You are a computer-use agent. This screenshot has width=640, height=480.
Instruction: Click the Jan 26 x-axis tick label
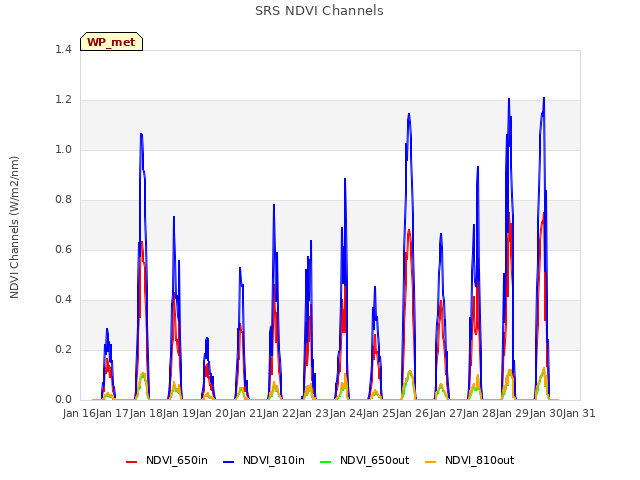[413, 413]
